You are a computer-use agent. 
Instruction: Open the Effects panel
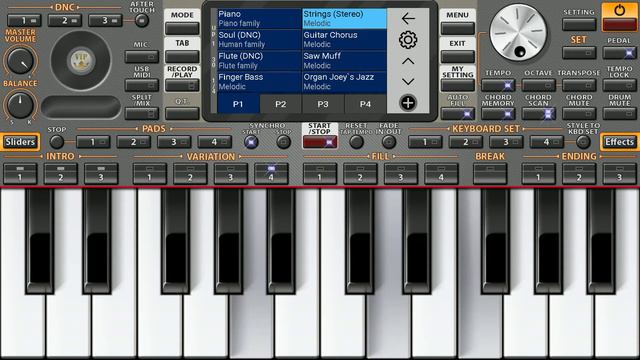pos(619,142)
